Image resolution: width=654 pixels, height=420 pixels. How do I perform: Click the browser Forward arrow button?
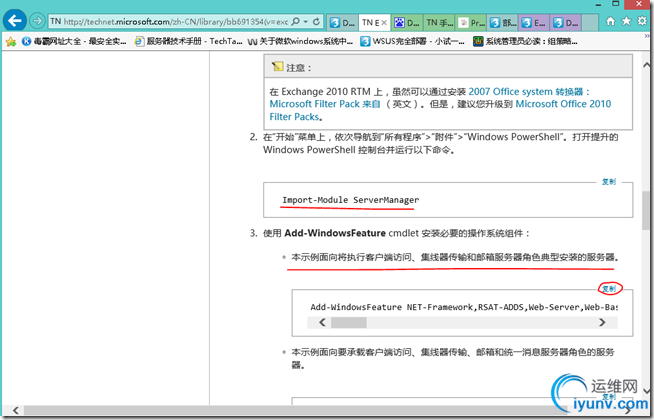coord(38,21)
